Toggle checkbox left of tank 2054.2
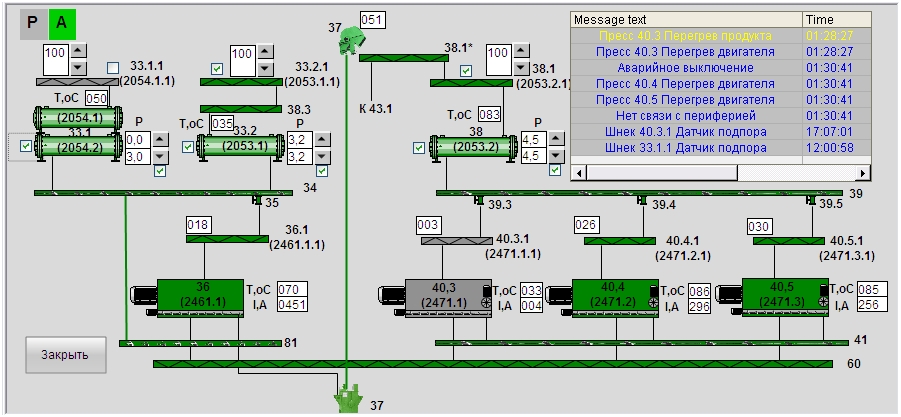This screenshot has height=417, width=901. point(26,147)
